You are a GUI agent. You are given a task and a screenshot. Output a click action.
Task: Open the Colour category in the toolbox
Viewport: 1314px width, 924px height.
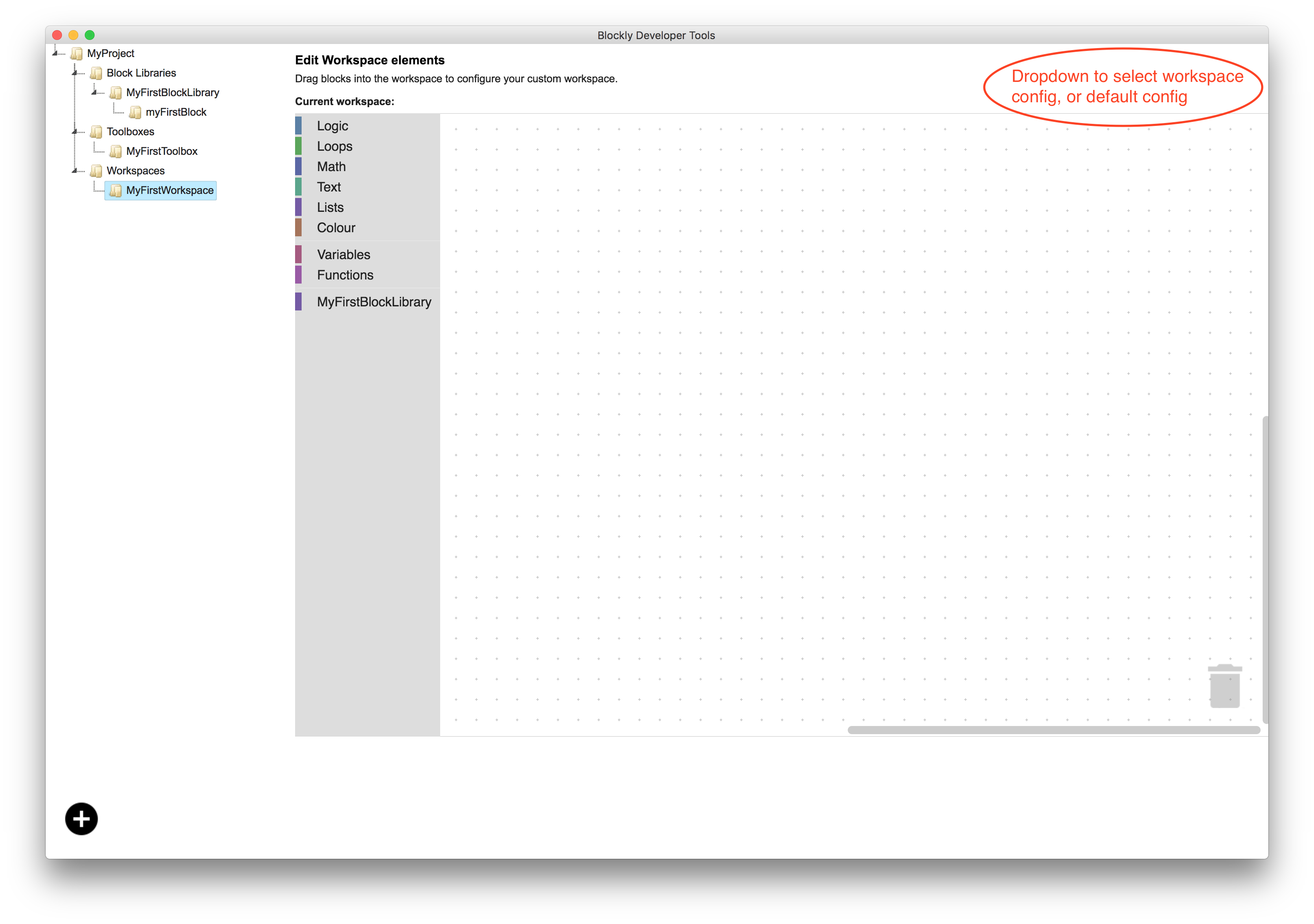point(335,227)
